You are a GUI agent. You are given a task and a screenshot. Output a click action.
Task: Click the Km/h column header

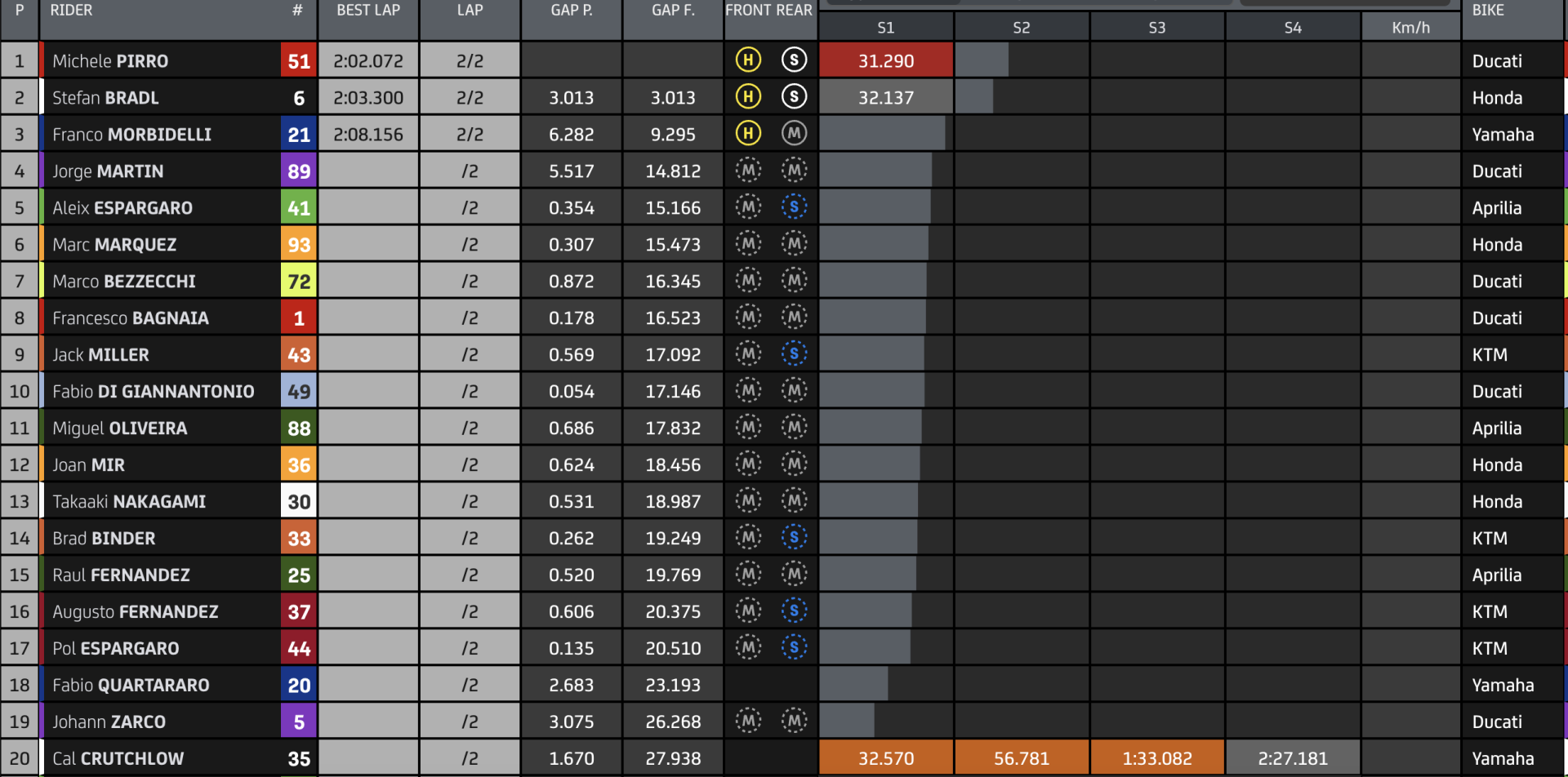click(x=1411, y=28)
